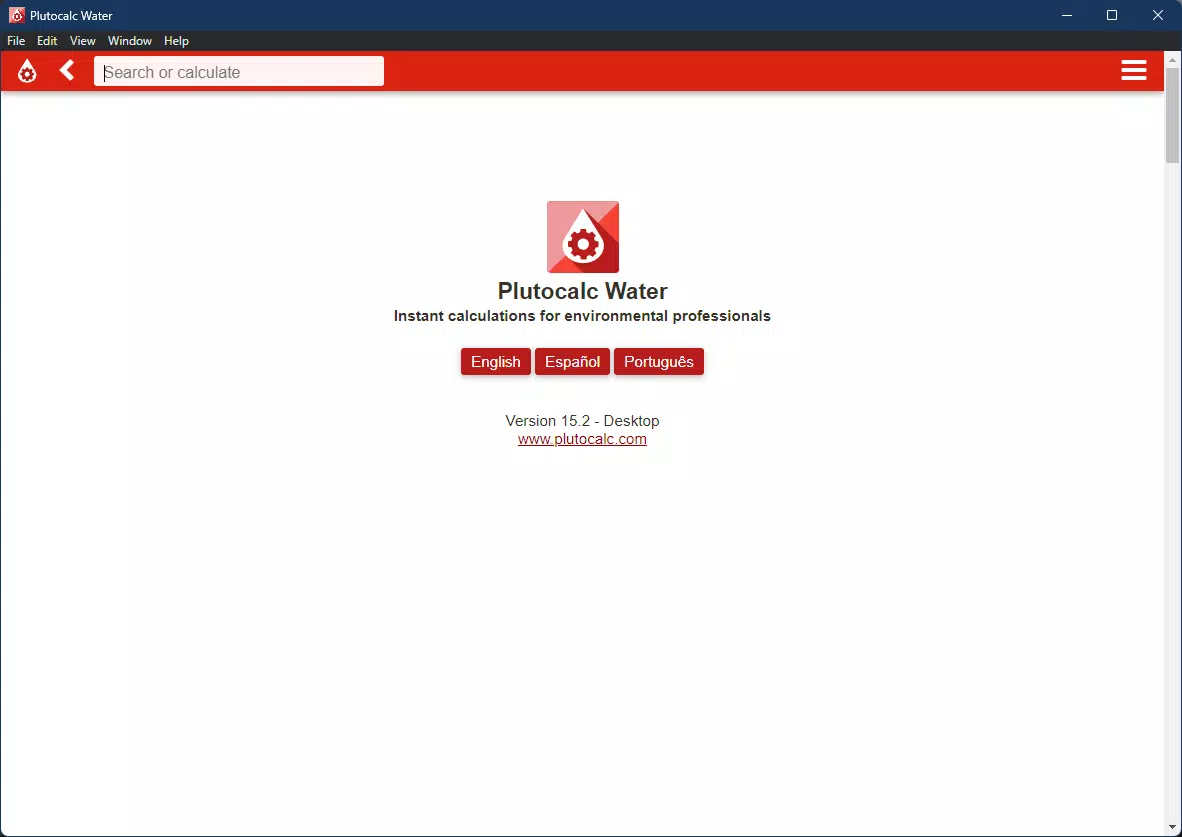Open the View menu

(x=82, y=41)
